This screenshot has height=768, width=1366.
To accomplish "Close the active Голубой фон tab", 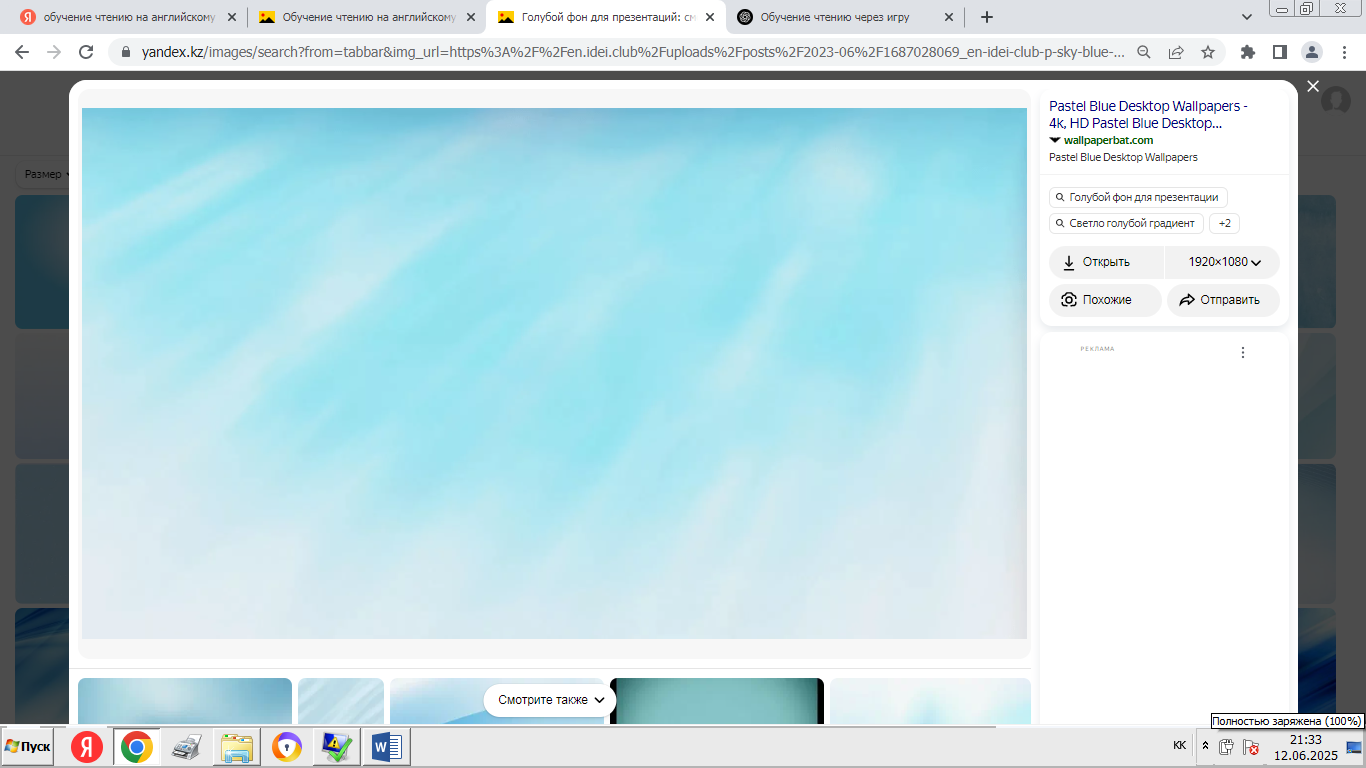I will [x=710, y=17].
